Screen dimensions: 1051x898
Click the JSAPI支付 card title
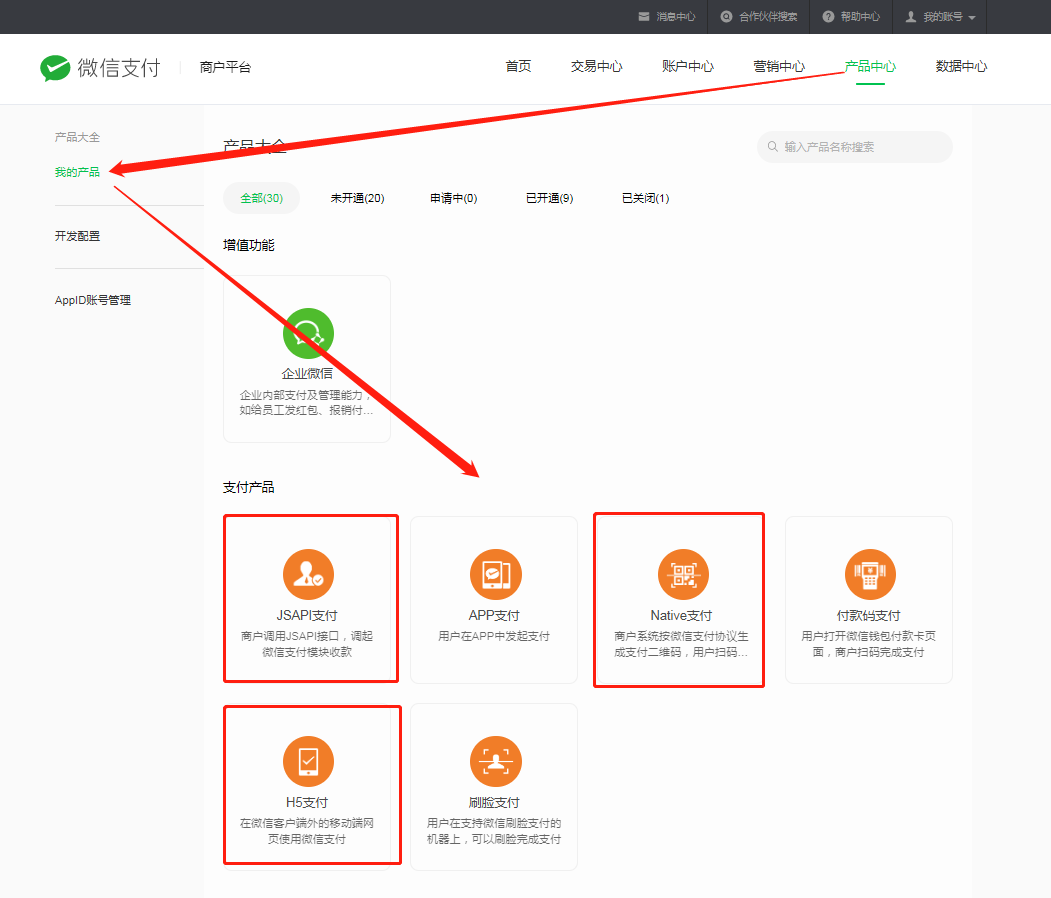[x=307, y=615]
